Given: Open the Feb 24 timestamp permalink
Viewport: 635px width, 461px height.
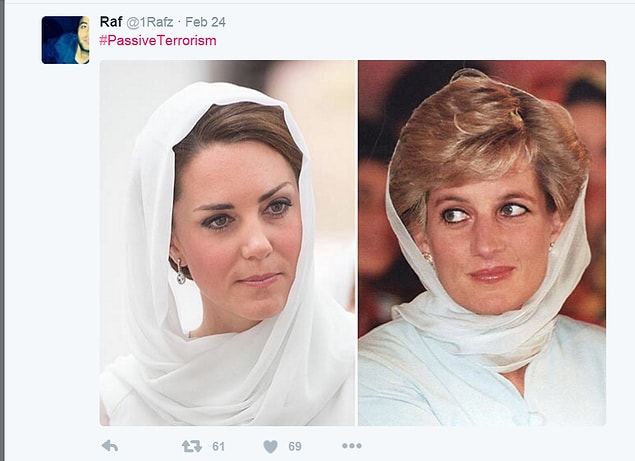Looking at the screenshot, I should [x=205, y=22].
